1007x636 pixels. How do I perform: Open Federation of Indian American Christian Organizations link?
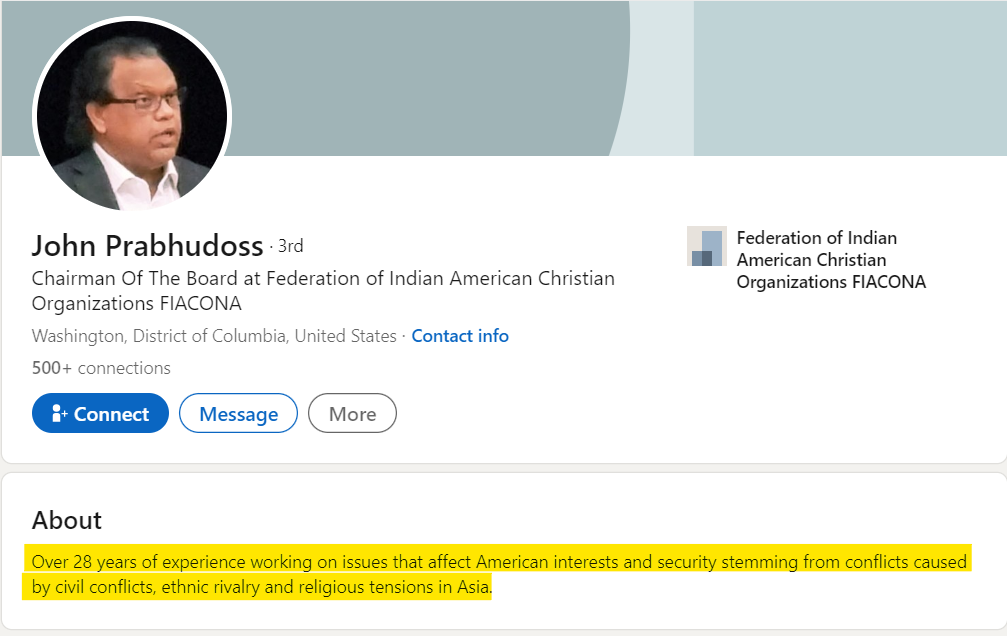(831, 260)
